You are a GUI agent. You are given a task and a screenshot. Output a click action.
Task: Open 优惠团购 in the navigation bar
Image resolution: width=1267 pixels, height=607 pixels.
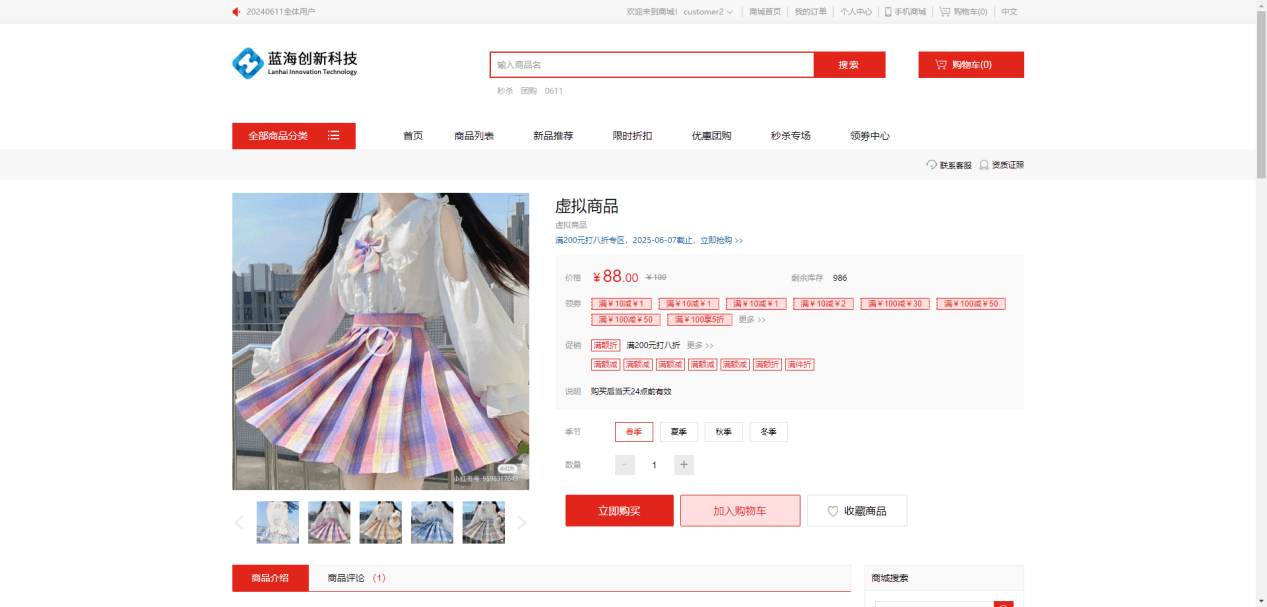pos(711,136)
